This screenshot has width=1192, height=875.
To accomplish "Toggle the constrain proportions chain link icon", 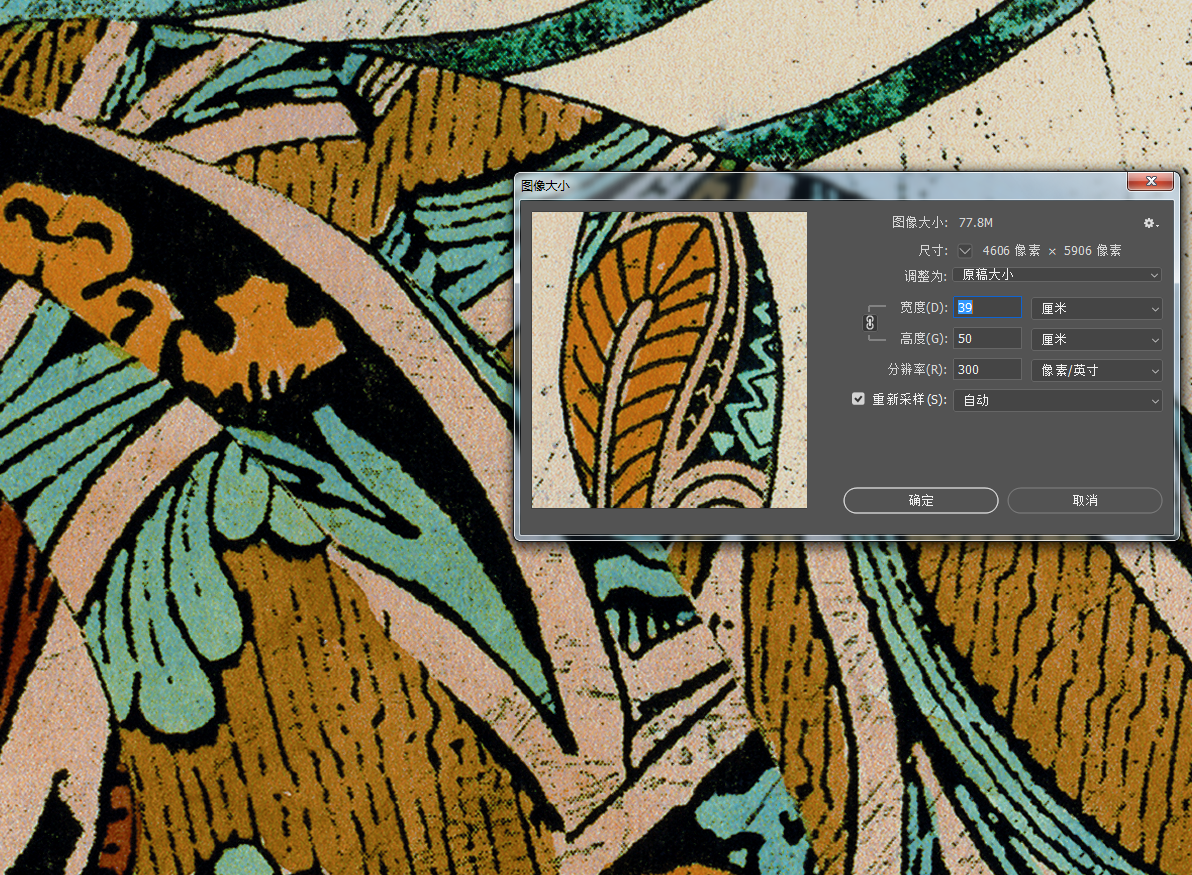I will (x=870, y=323).
